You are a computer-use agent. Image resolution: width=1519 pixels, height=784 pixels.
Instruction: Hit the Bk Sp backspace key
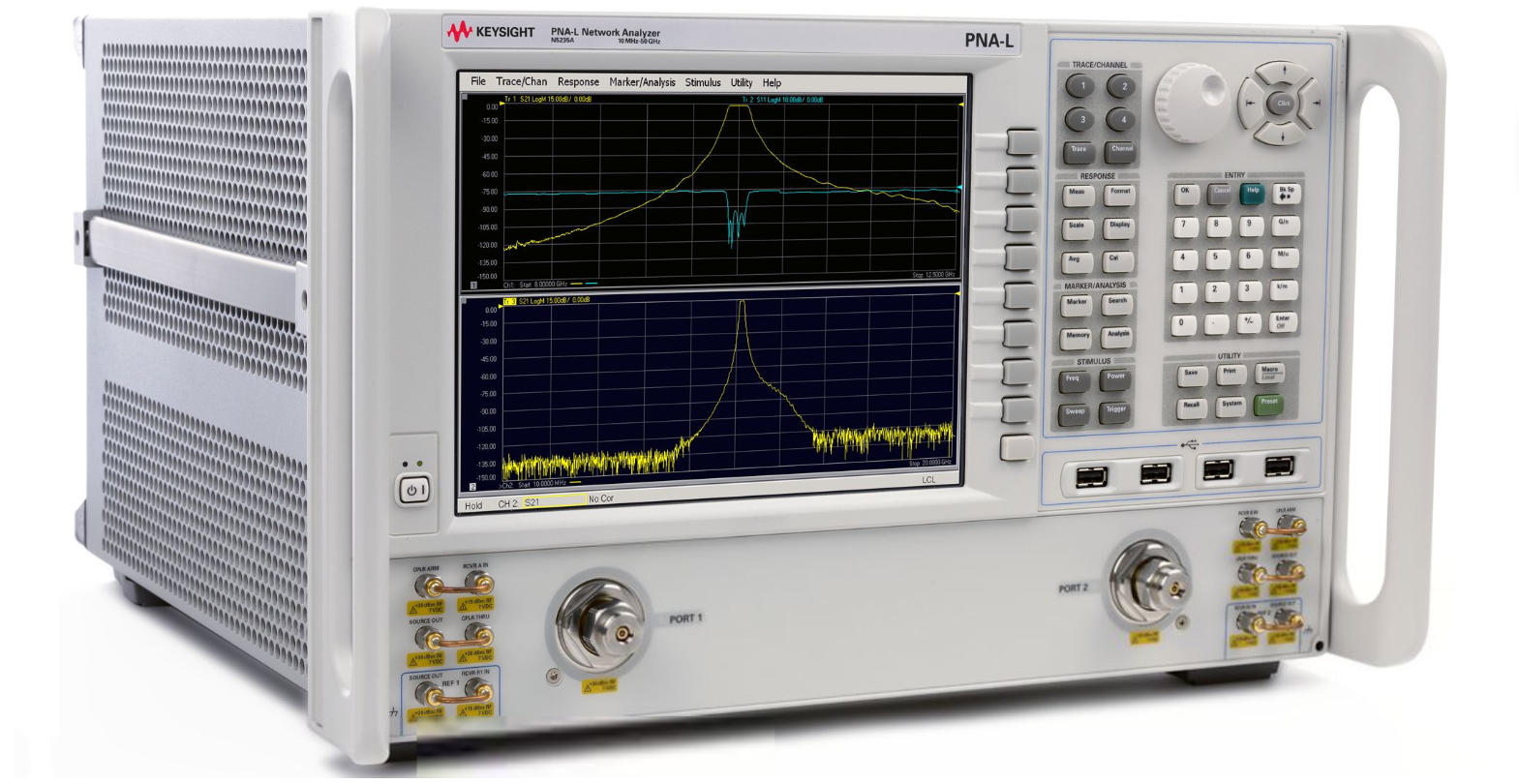pos(1286,194)
